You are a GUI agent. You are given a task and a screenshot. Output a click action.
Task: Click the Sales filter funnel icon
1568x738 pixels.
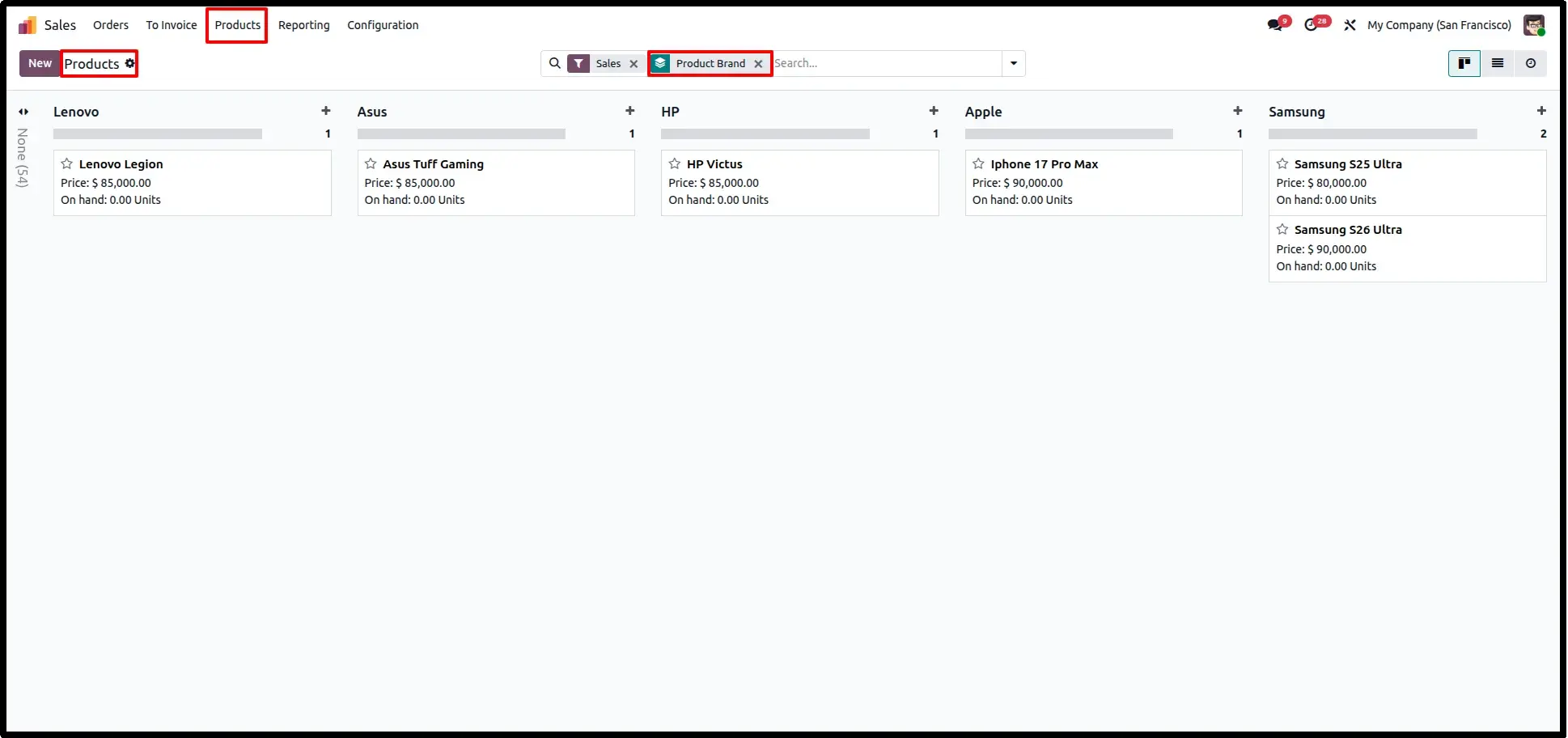[x=578, y=63]
